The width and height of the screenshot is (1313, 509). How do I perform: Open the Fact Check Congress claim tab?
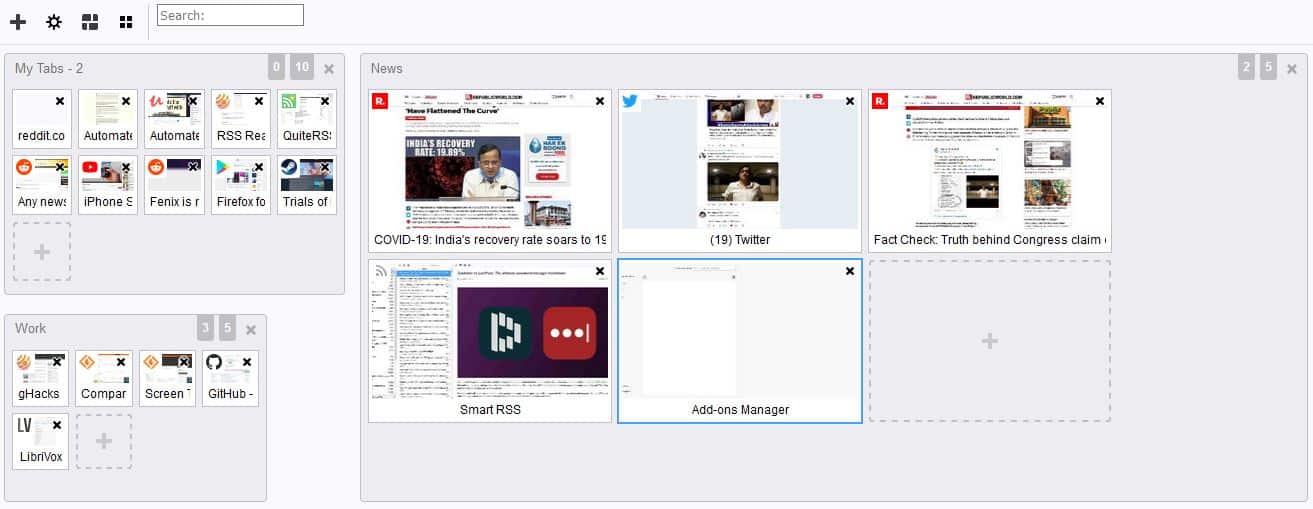tap(990, 171)
